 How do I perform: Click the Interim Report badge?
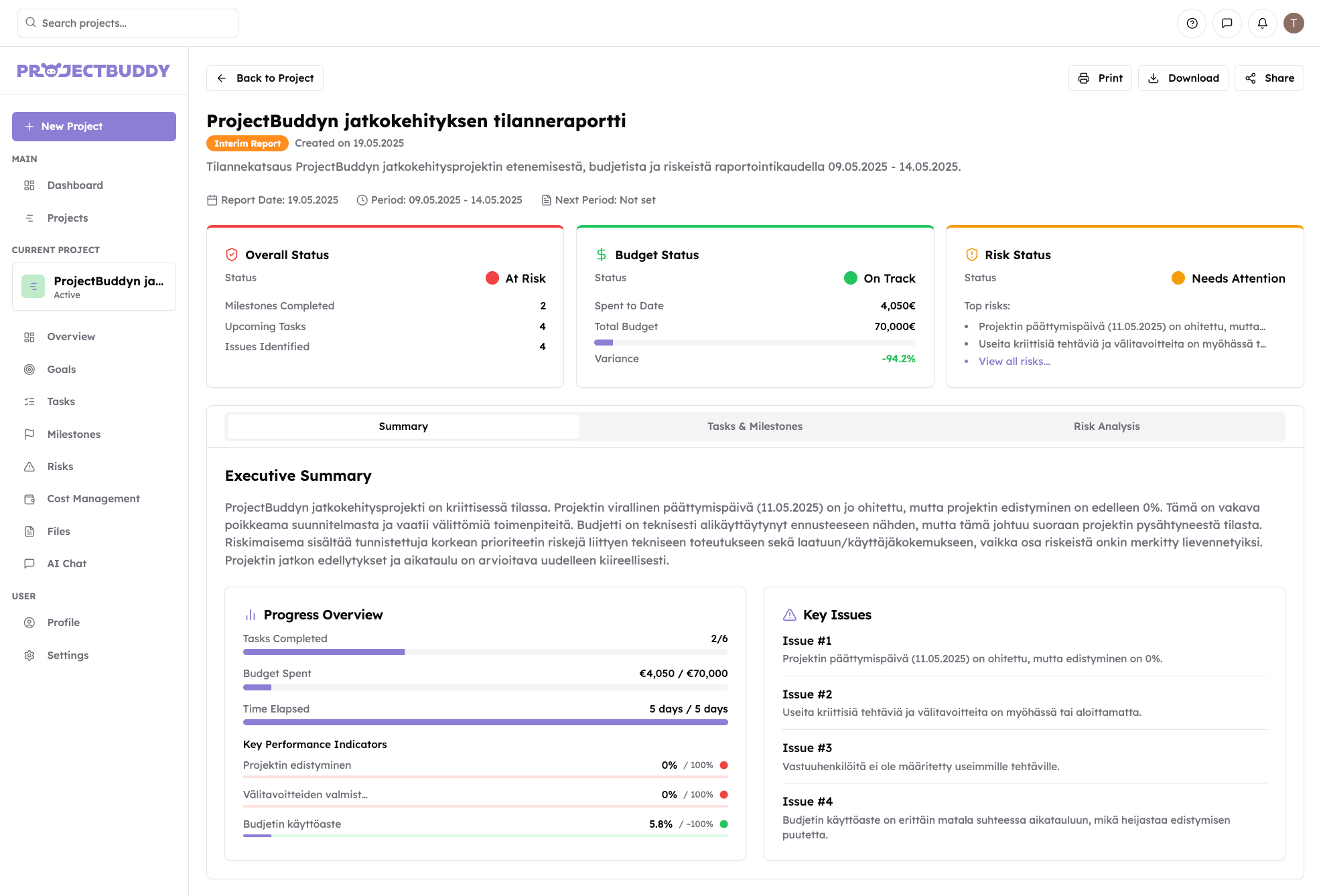[247, 143]
